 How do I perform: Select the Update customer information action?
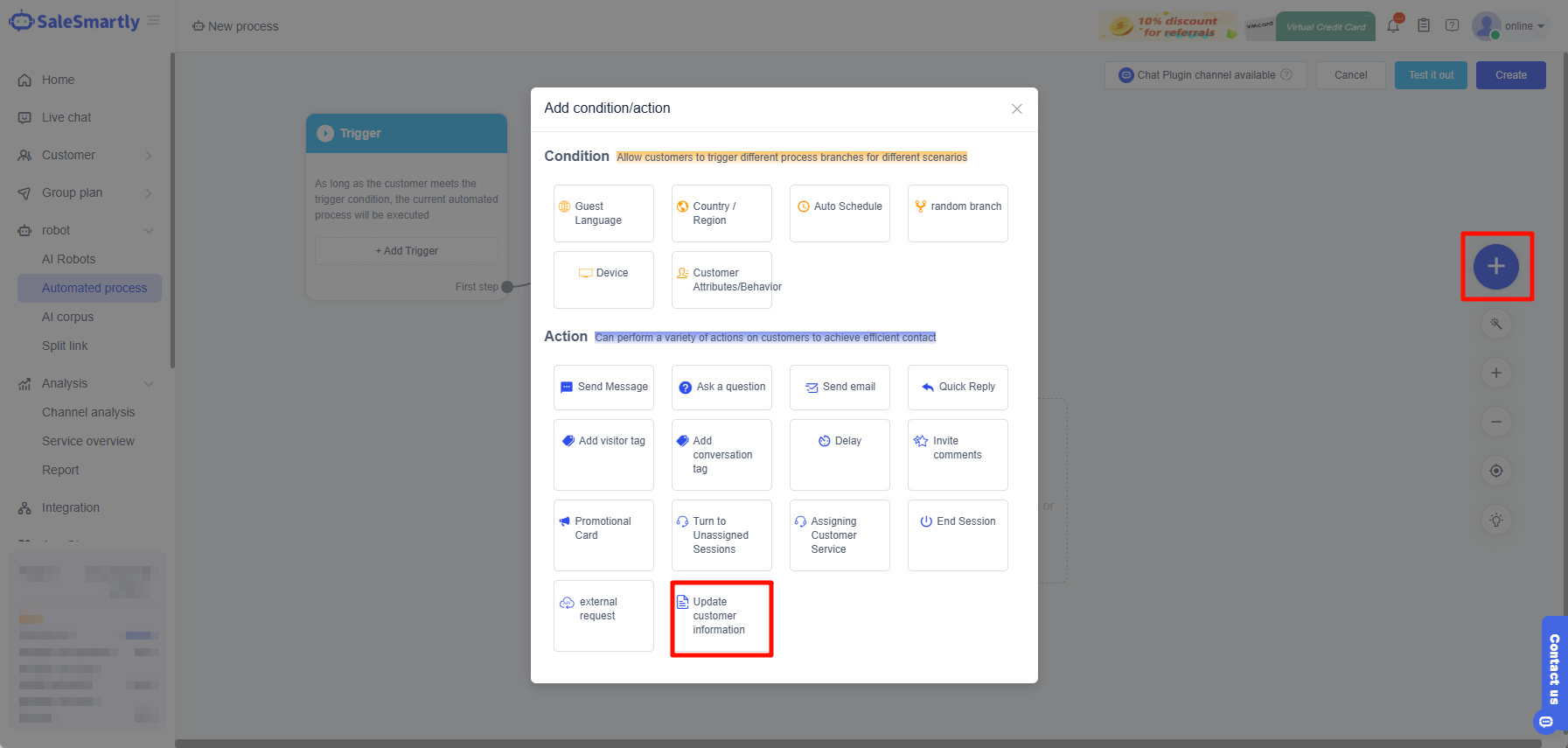721,617
